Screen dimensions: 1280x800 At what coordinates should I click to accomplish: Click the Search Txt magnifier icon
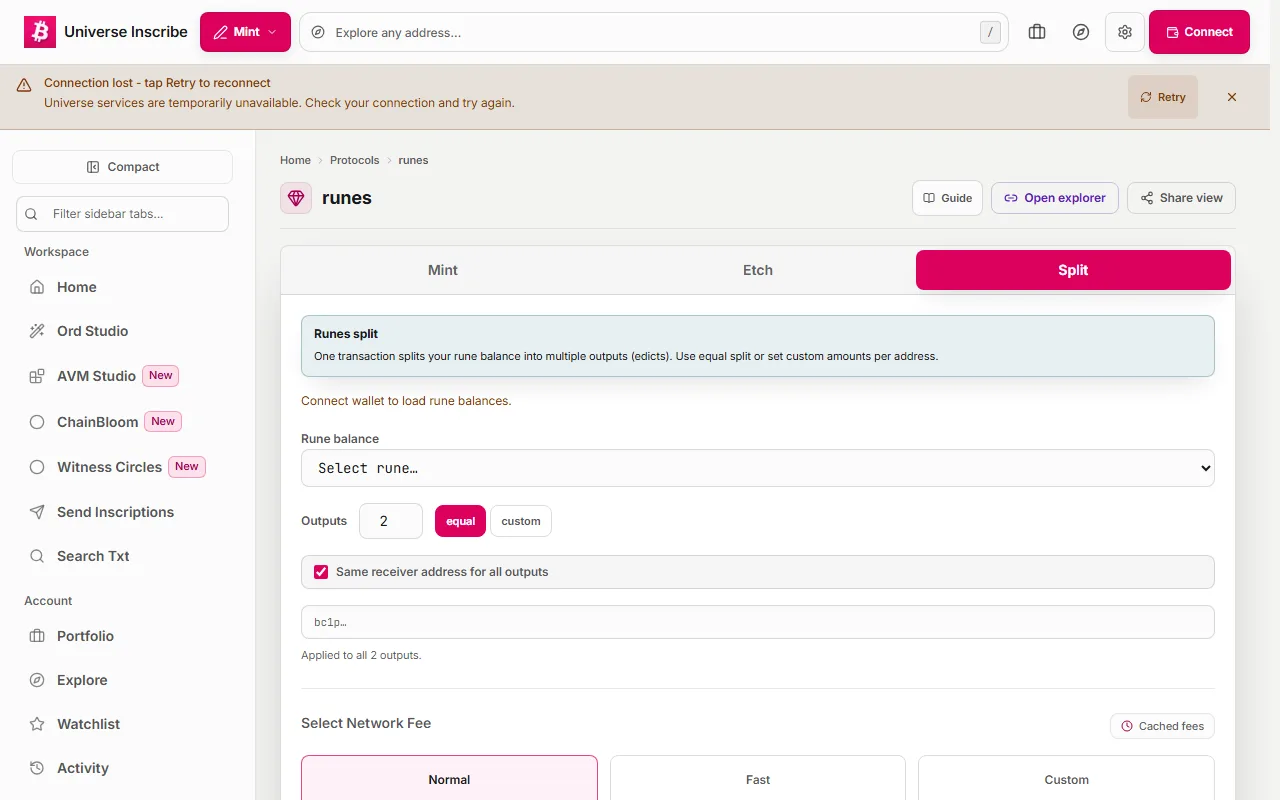(x=37, y=556)
